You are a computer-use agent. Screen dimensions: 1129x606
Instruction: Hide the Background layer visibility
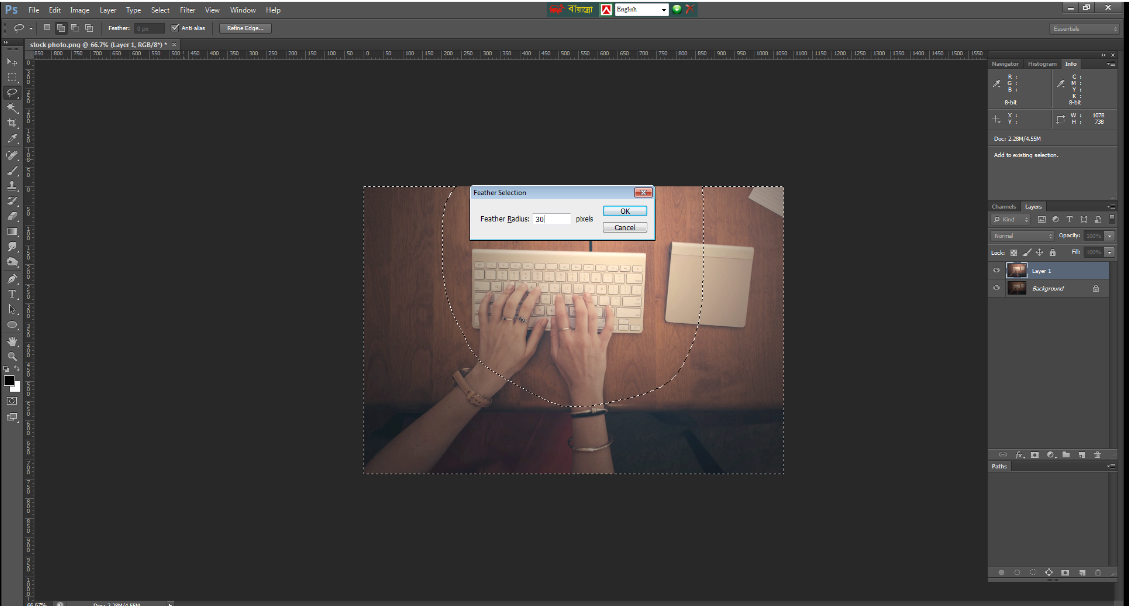pyautogui.click(x=996, y=287)
